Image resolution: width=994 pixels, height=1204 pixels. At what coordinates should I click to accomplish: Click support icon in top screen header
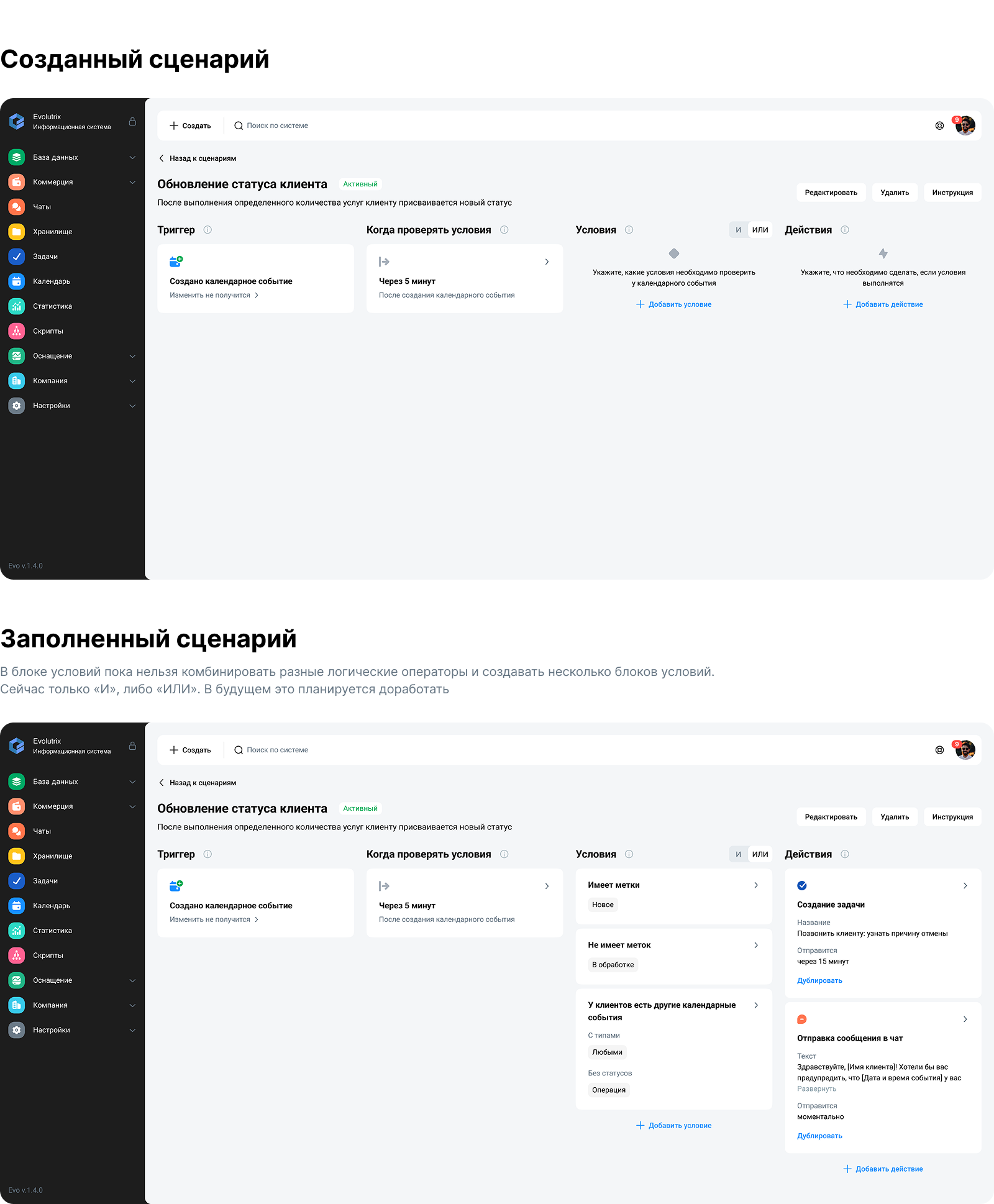939,125
